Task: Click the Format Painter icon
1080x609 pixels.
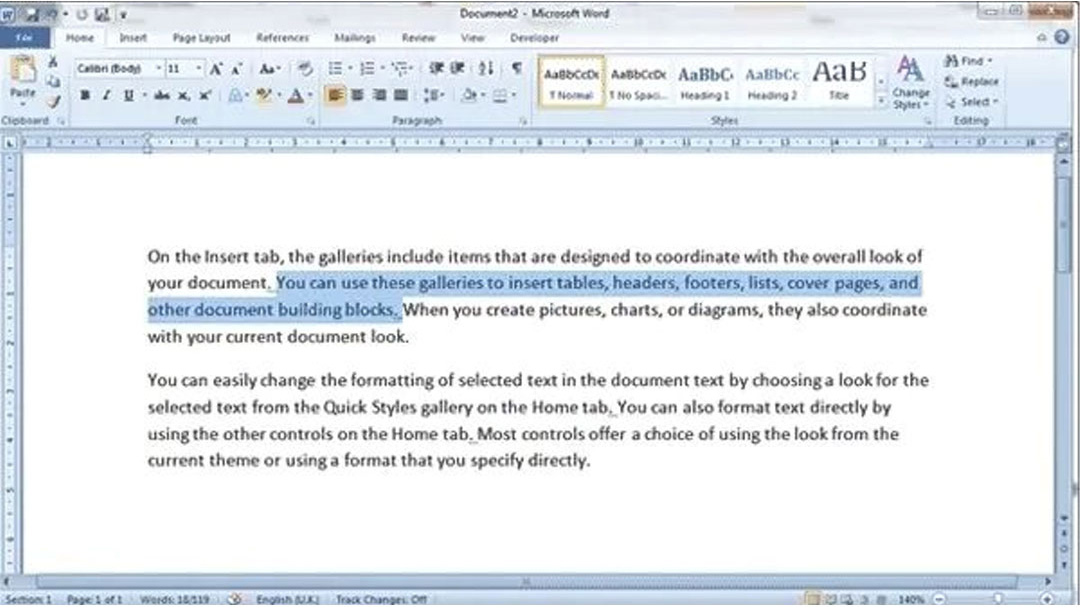Action: coord(54,101)
